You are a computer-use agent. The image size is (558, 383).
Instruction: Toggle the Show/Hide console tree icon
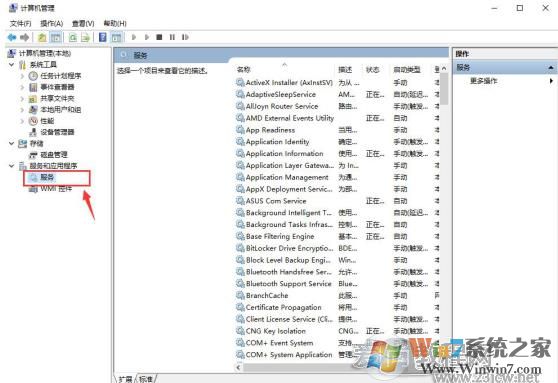[56, 37]
